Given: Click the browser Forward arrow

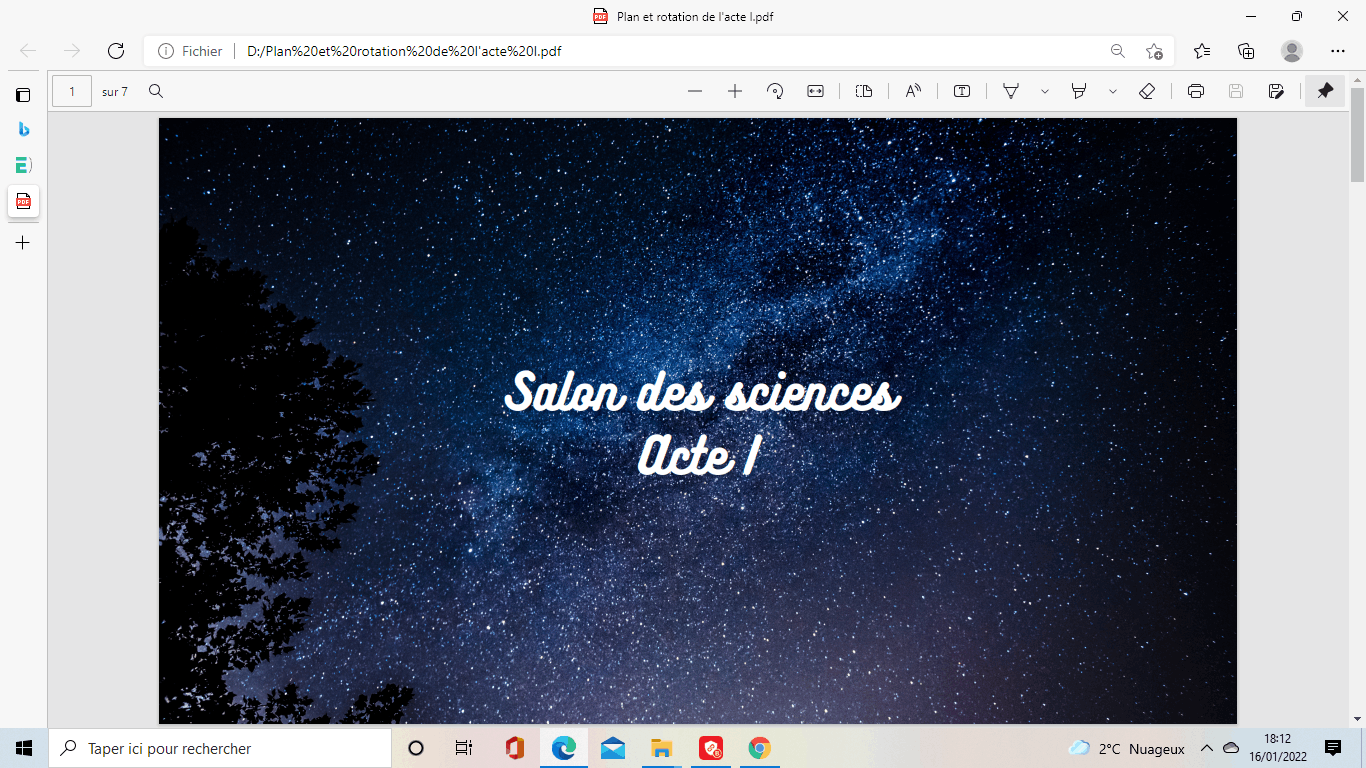Looking at the screenshot, I should click(72, 51).
